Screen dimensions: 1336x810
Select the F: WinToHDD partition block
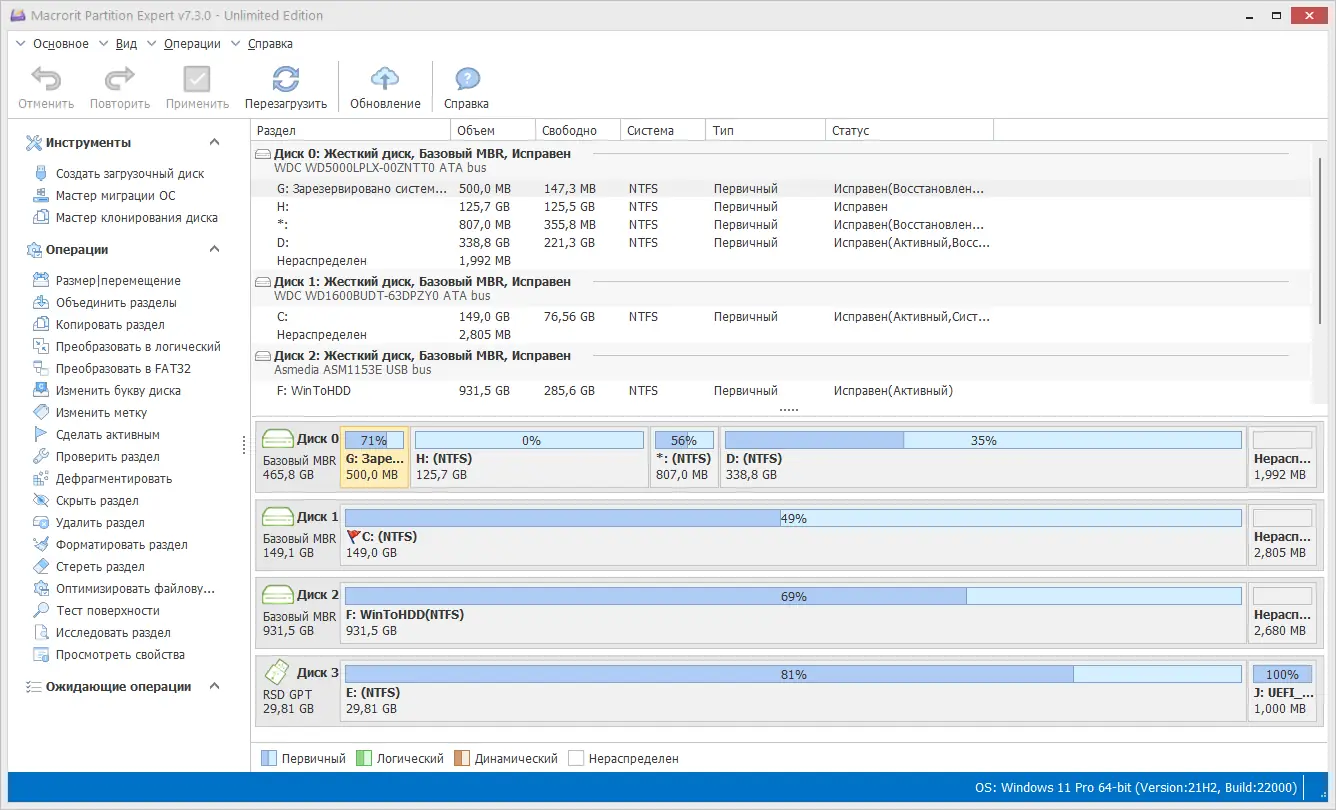click(793, 613)
